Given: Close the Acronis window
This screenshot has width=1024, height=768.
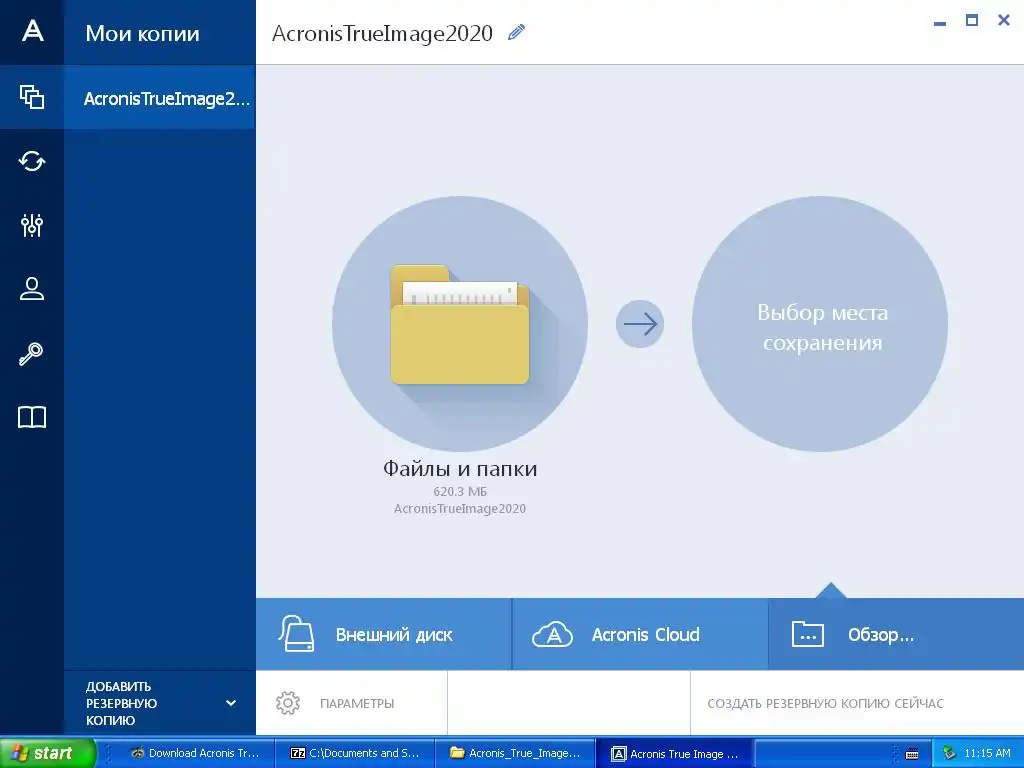Looking at the screenshot, I should (x=1004, y=20).
